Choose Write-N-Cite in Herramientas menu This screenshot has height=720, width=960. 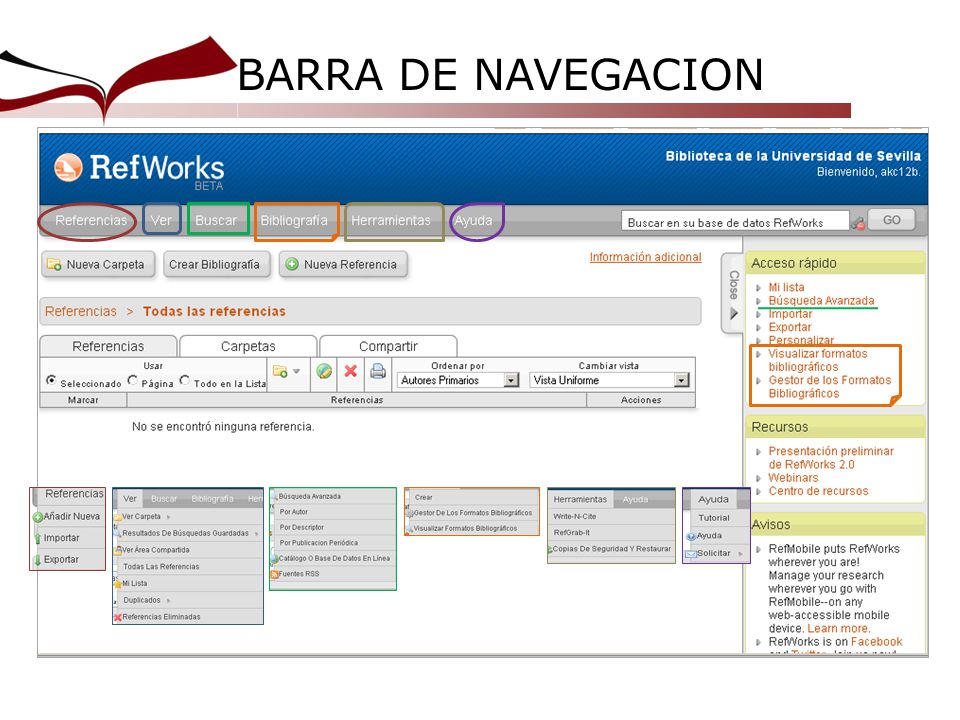pyautogui.click(x=574, y=517)
